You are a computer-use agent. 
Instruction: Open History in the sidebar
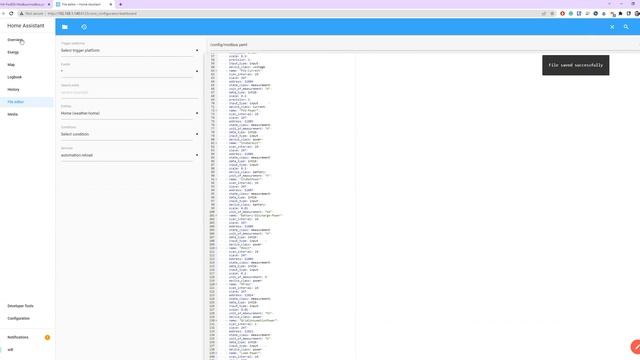pos(27,89)
